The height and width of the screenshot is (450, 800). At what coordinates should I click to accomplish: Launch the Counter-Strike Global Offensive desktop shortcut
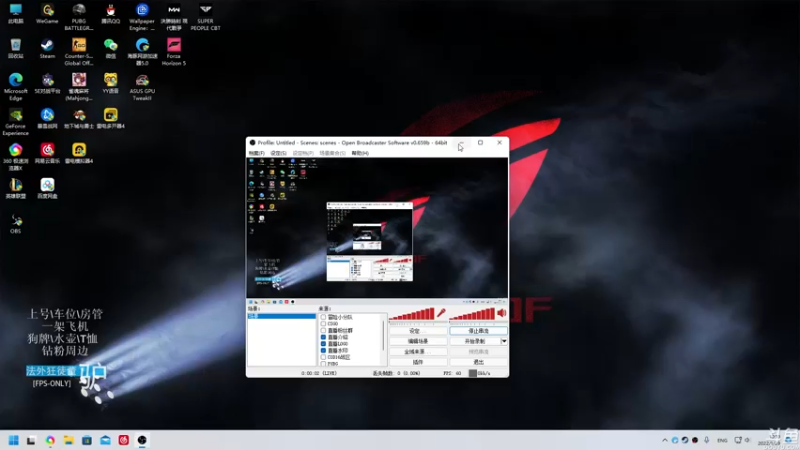79,52
